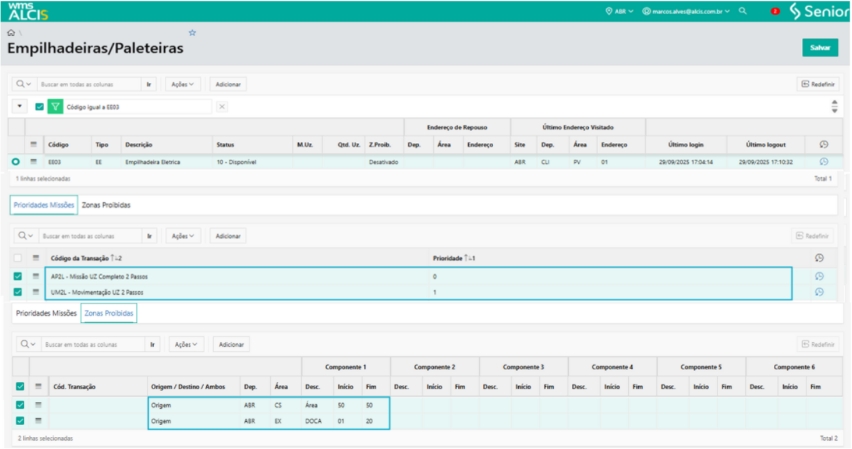Focus main grid search input field
Image resolution: width=852 pixels, height=449 pixels.
(89, 84)
